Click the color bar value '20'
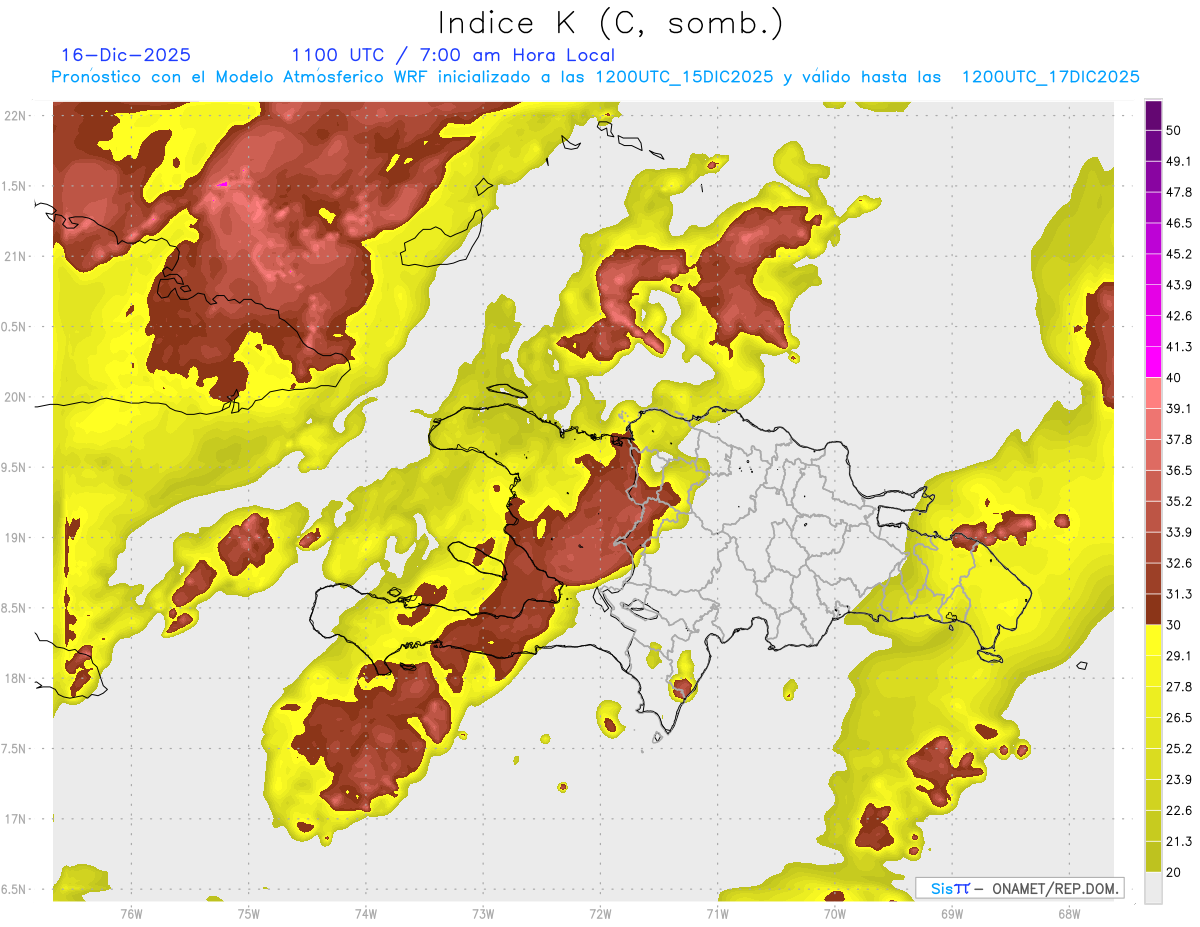The image size is (1200, 927). click(1174, 872)
